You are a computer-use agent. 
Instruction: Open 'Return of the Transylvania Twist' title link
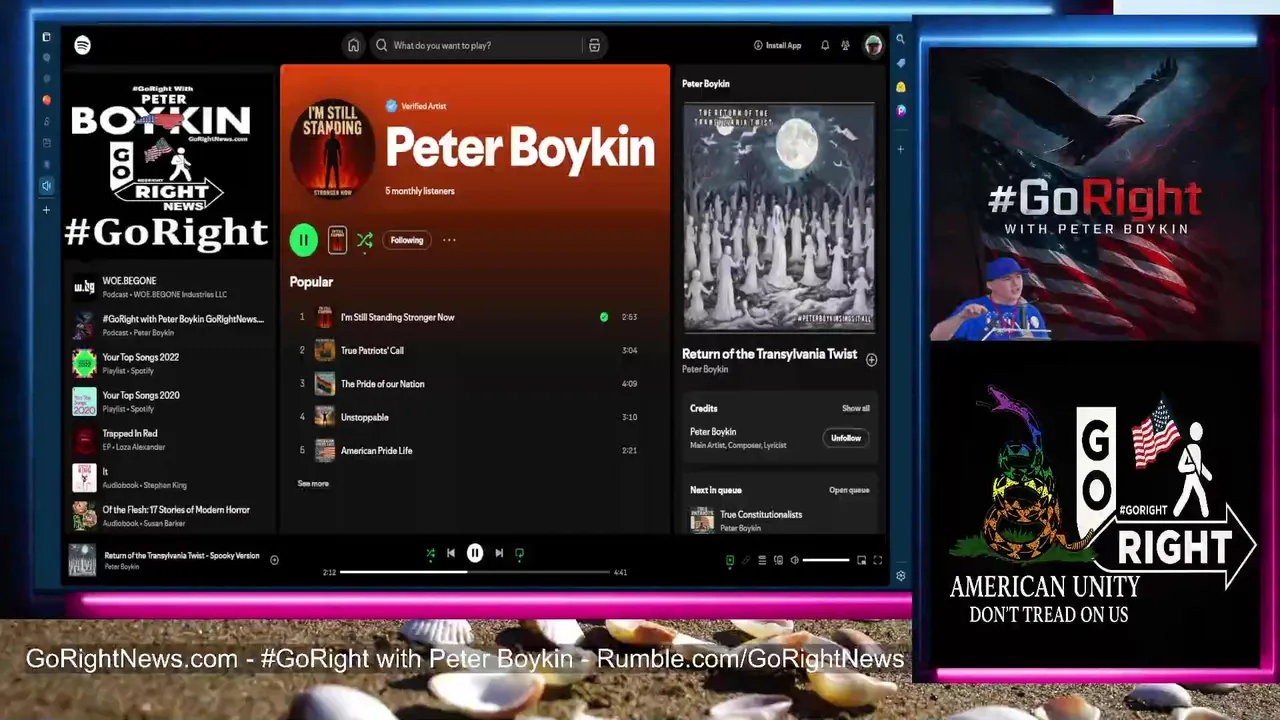click(x=769, y=354)
